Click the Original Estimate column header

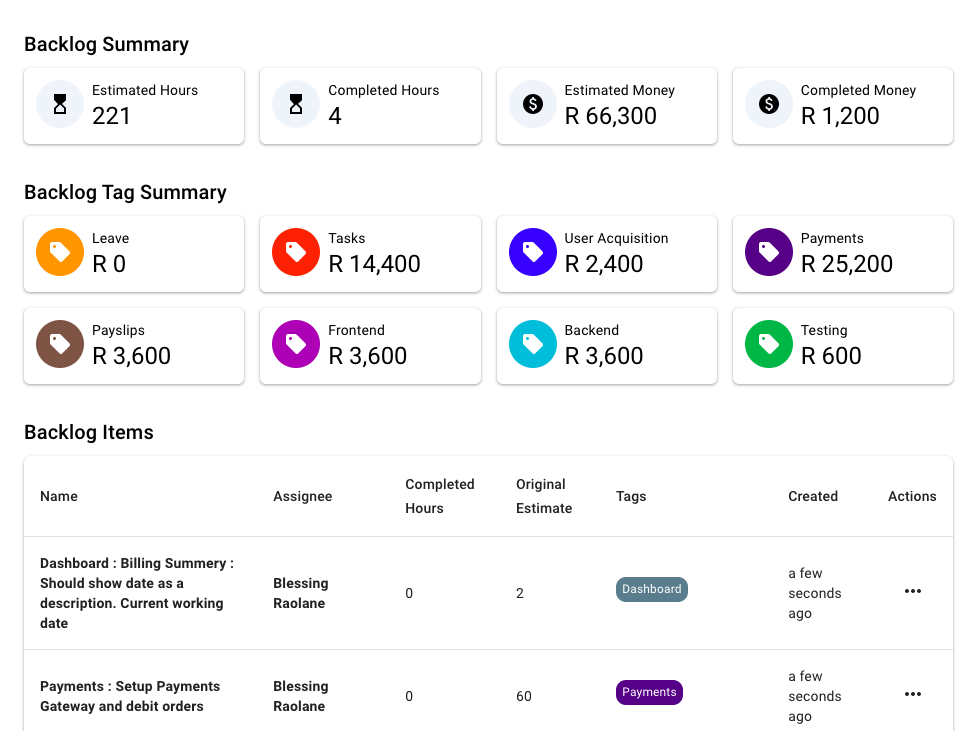544,496
